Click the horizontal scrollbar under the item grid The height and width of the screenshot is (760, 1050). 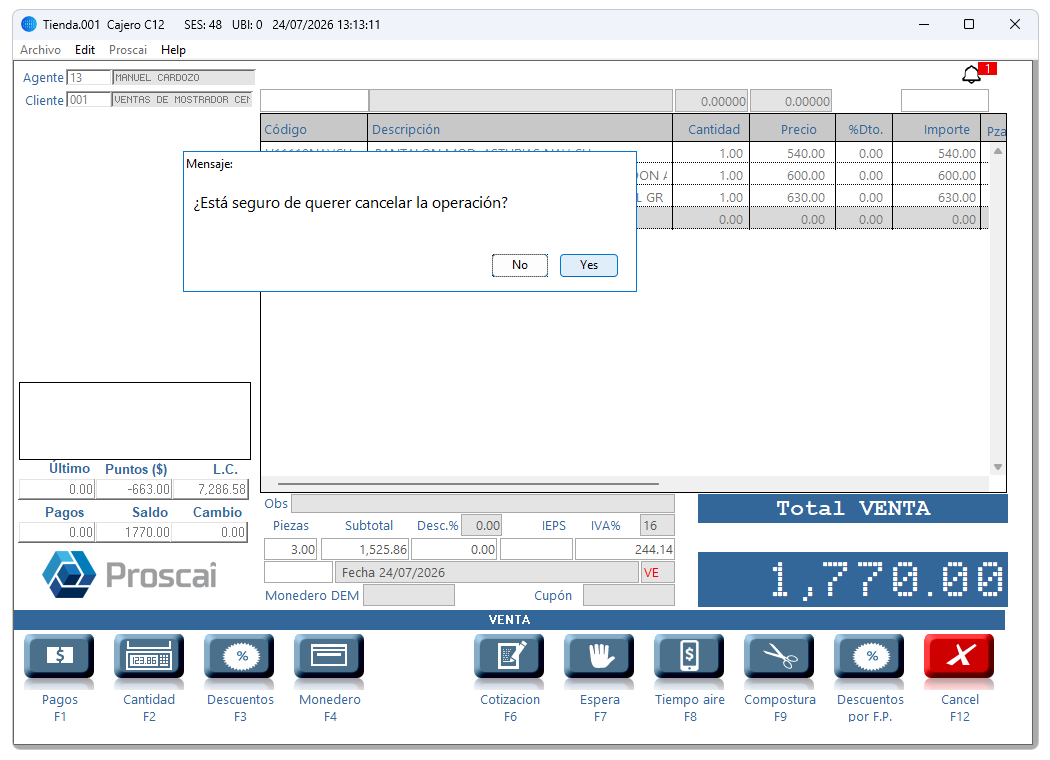point(468,483)
